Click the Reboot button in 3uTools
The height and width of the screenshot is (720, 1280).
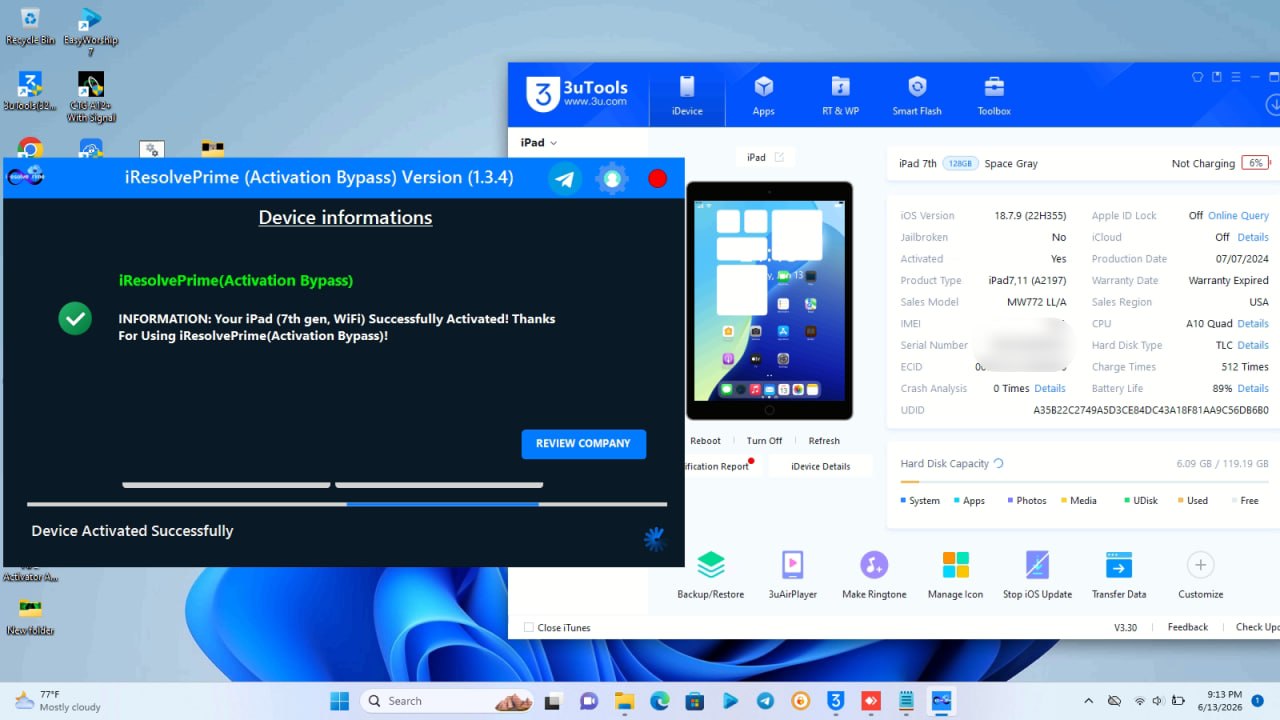705,441
